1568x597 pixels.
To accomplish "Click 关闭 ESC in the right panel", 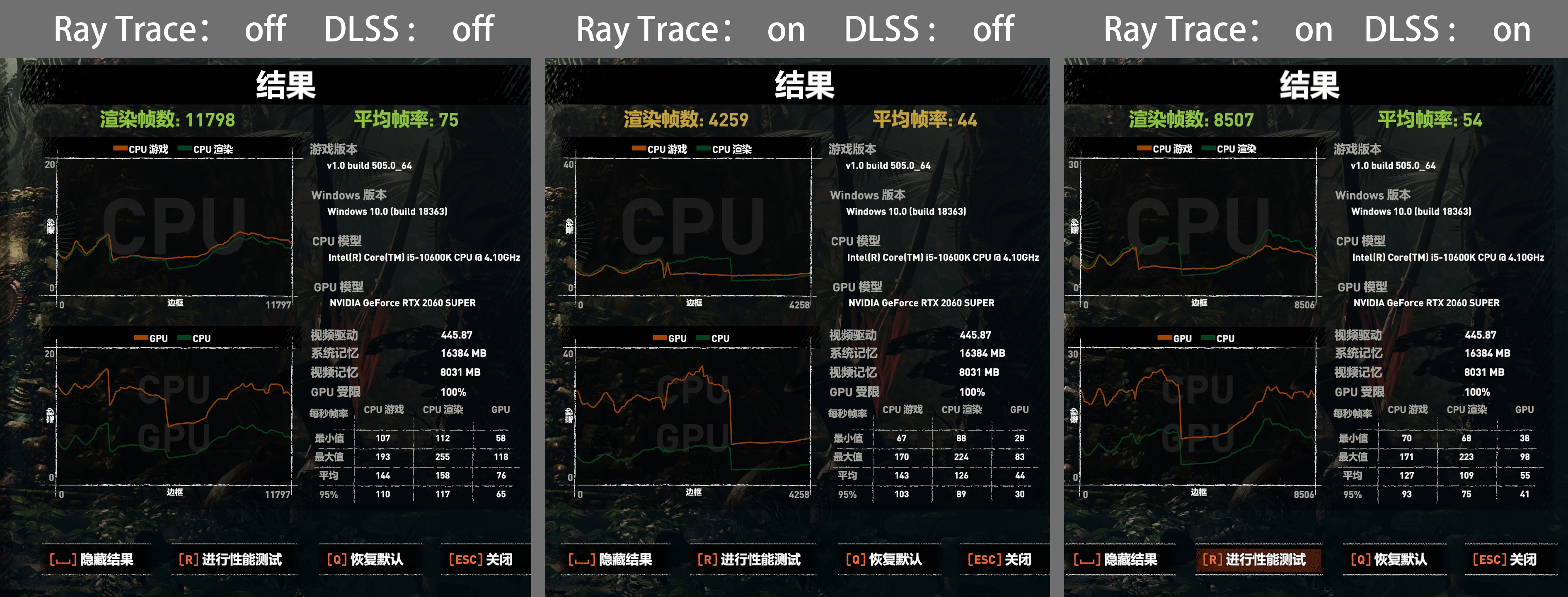I will (x=1505, y=559).
